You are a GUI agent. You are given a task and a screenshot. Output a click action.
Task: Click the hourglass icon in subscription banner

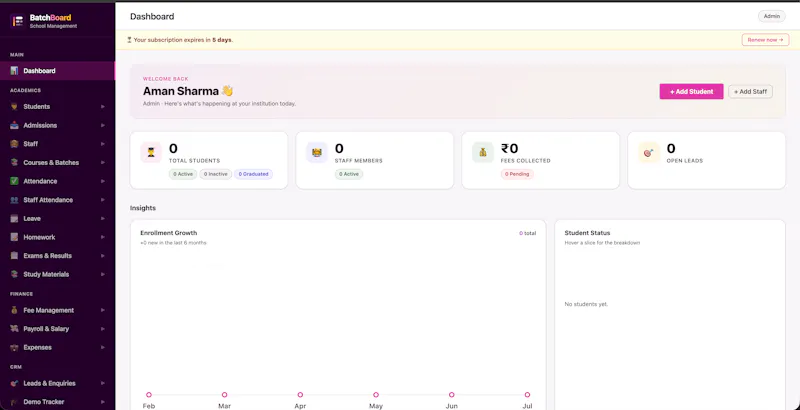[129, 40]
